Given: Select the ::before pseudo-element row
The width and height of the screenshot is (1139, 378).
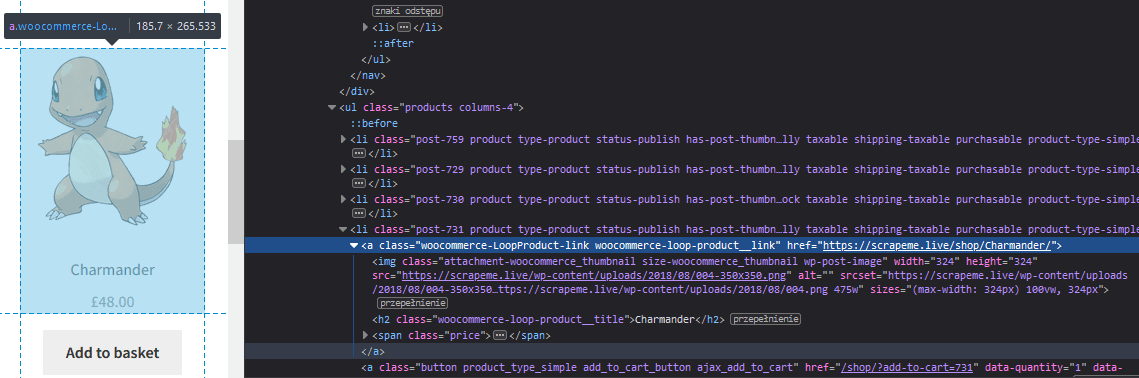Looking at the screenshot, I should [x=373, y=123].
